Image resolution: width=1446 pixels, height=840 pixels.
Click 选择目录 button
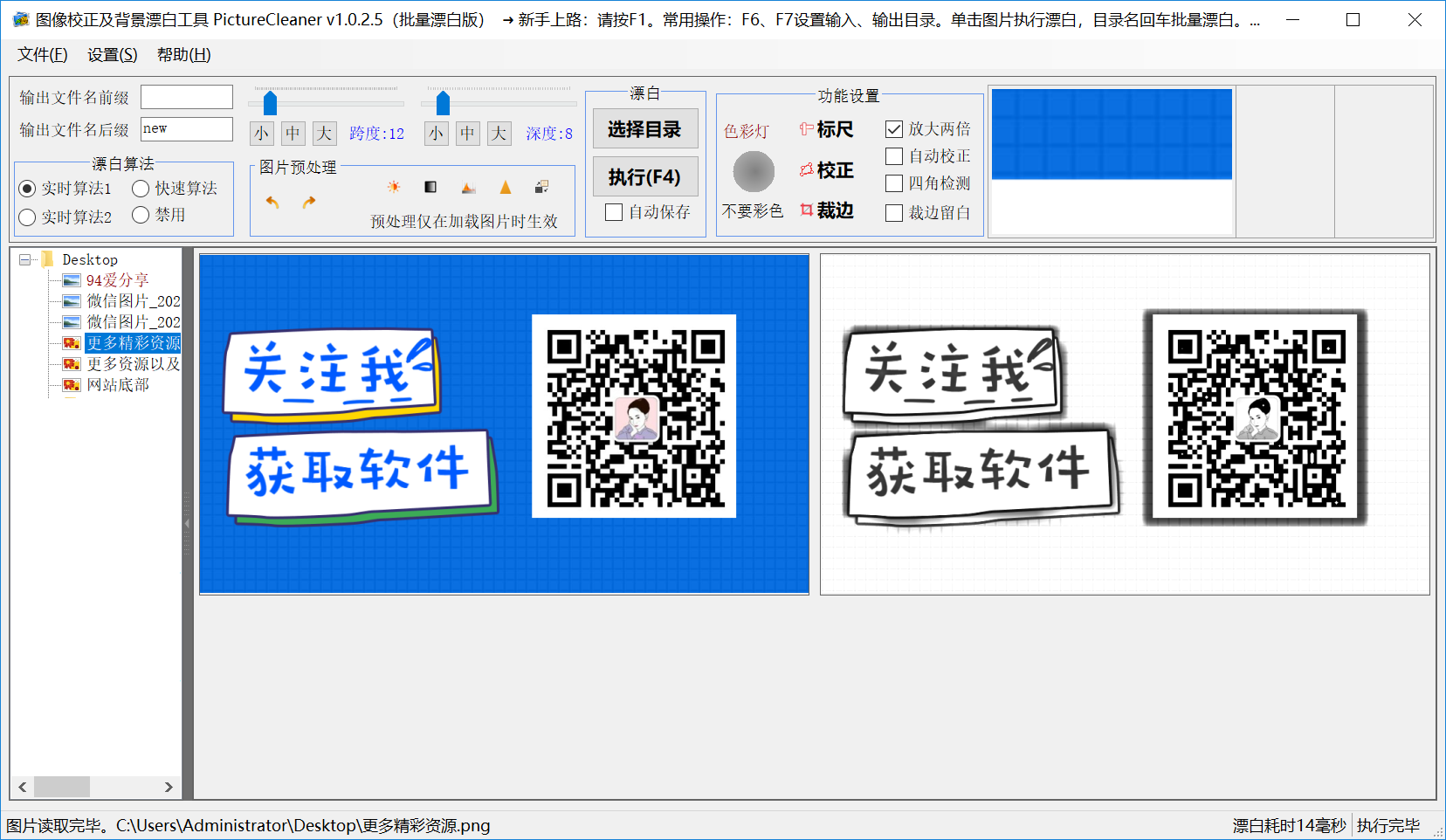point(645,129)
